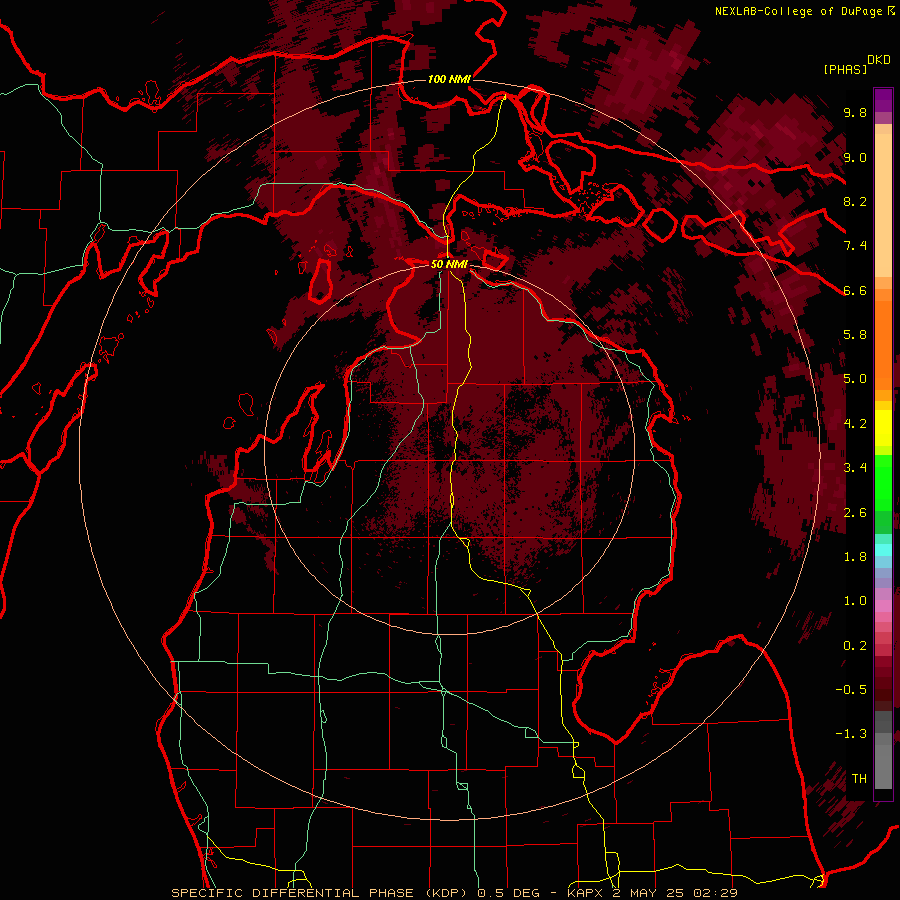Click the DKD PHAS legend title
This screenshot has height=900, width=900.
(x=856, y=65)
